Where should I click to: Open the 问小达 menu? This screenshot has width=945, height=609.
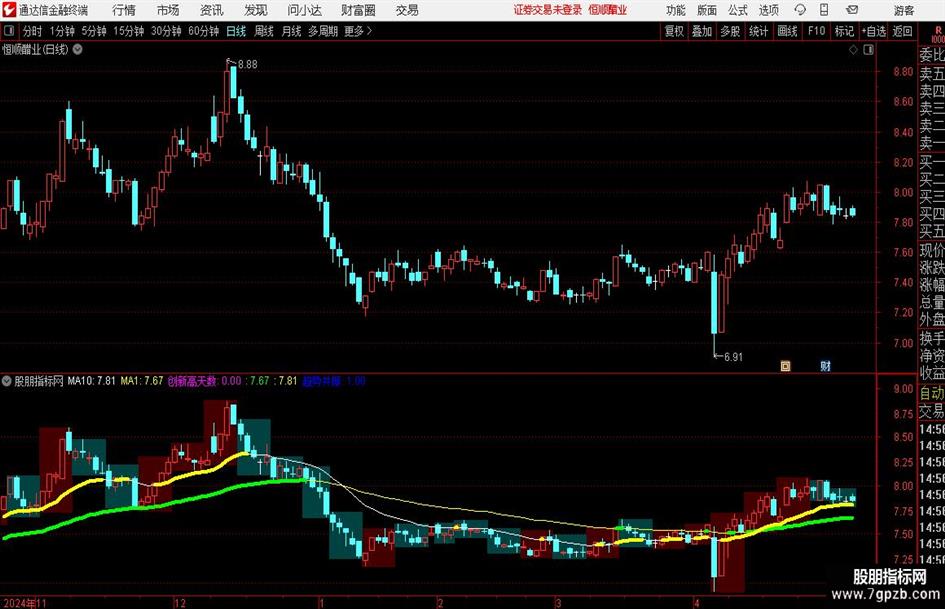304,10
